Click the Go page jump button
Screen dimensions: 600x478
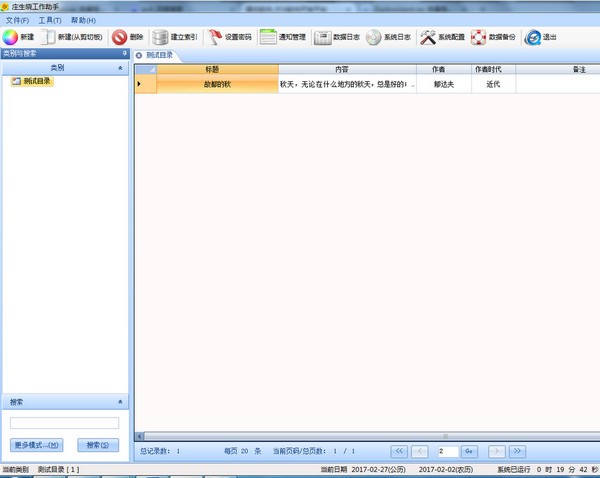(469, 452)
